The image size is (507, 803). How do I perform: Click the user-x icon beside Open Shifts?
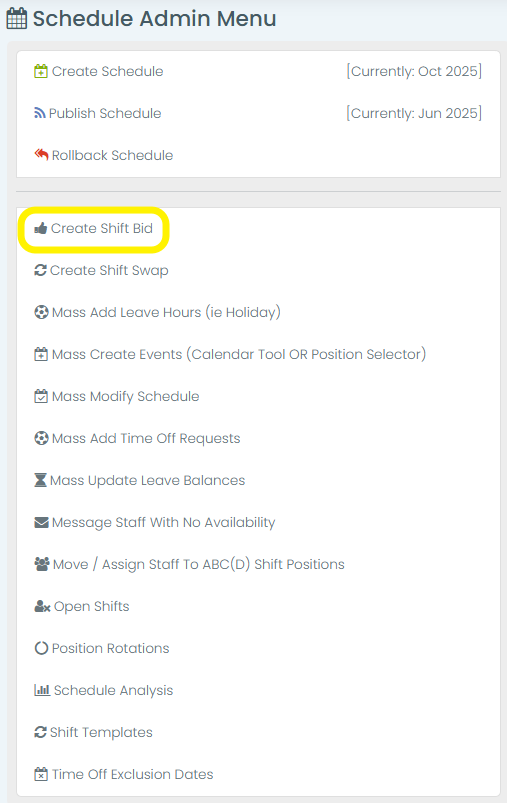pos(43,606)
